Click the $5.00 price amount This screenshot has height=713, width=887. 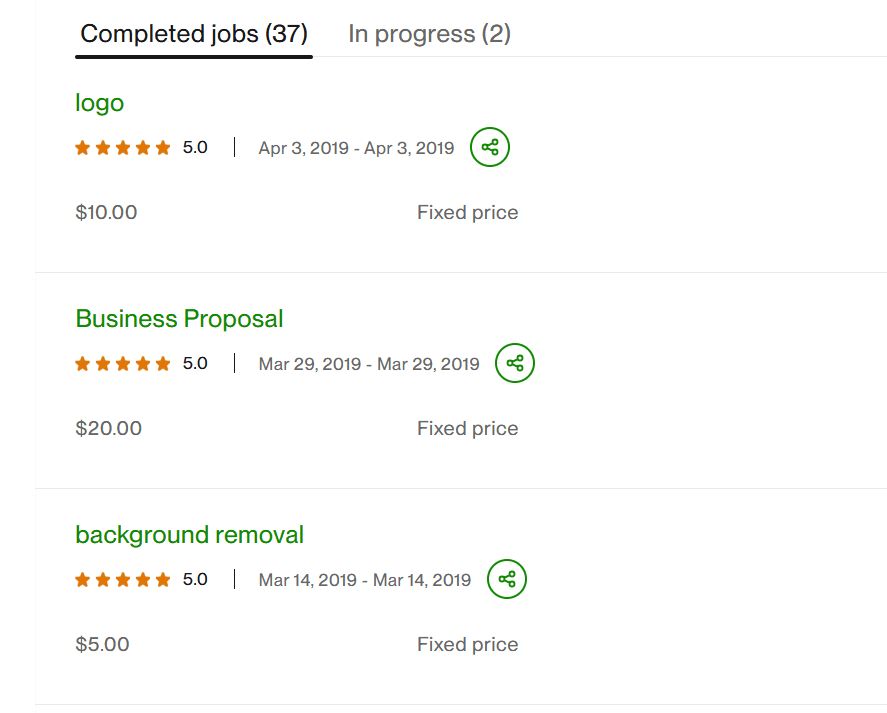coord(102,644)
